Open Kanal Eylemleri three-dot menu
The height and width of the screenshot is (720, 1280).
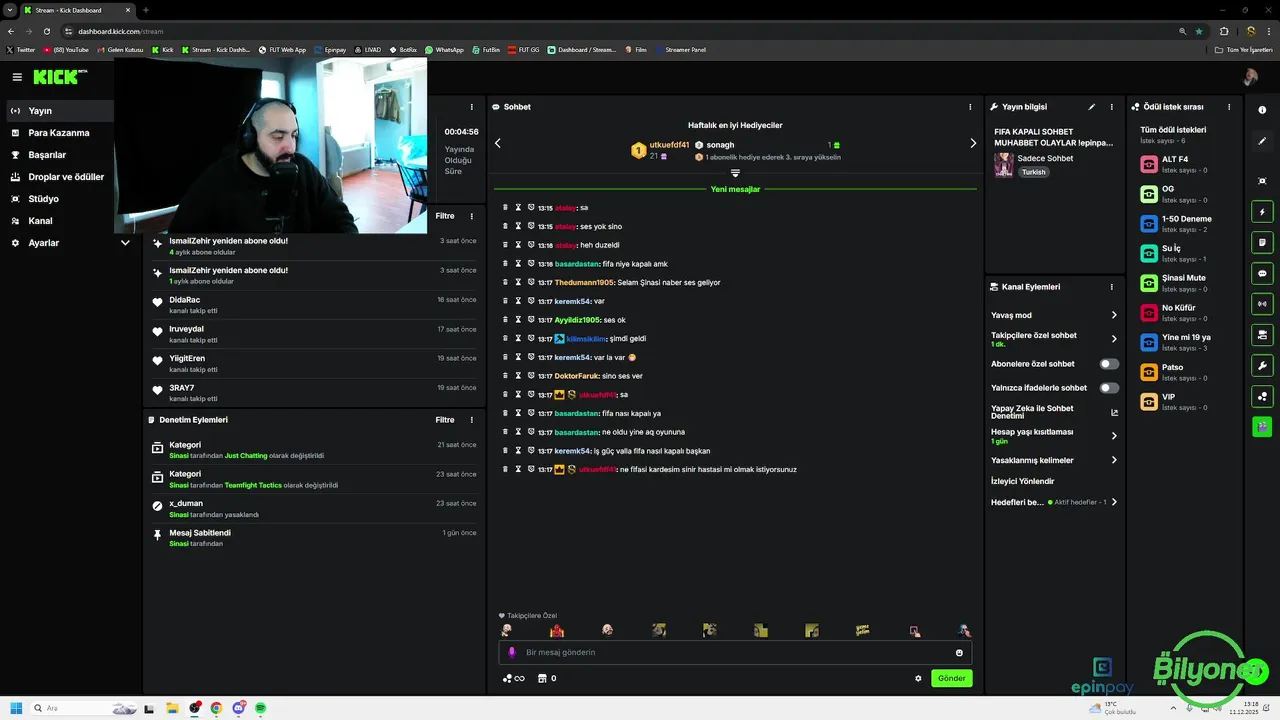coord(1112,287)
